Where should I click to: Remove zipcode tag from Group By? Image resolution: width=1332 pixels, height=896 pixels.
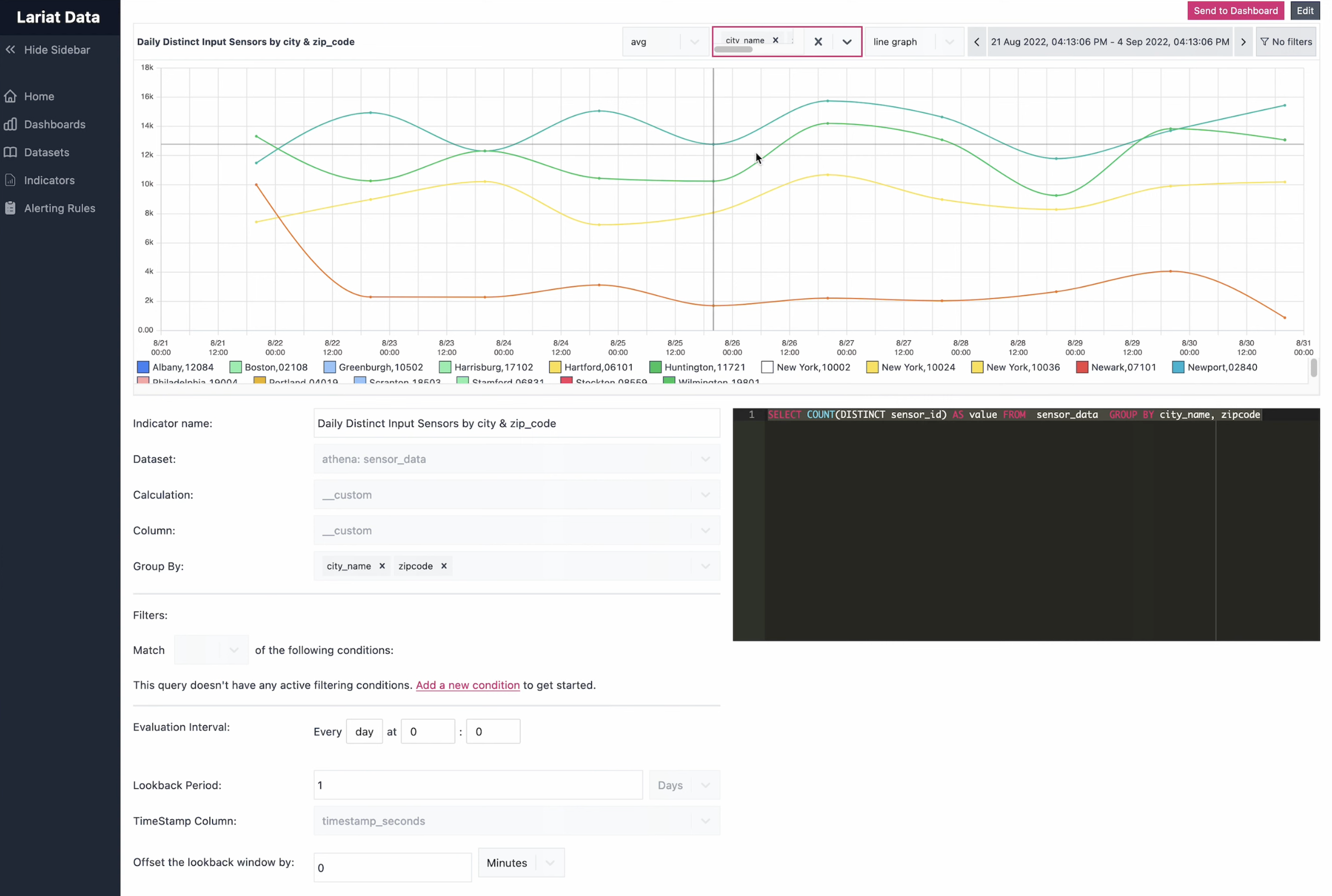point(444,567)
